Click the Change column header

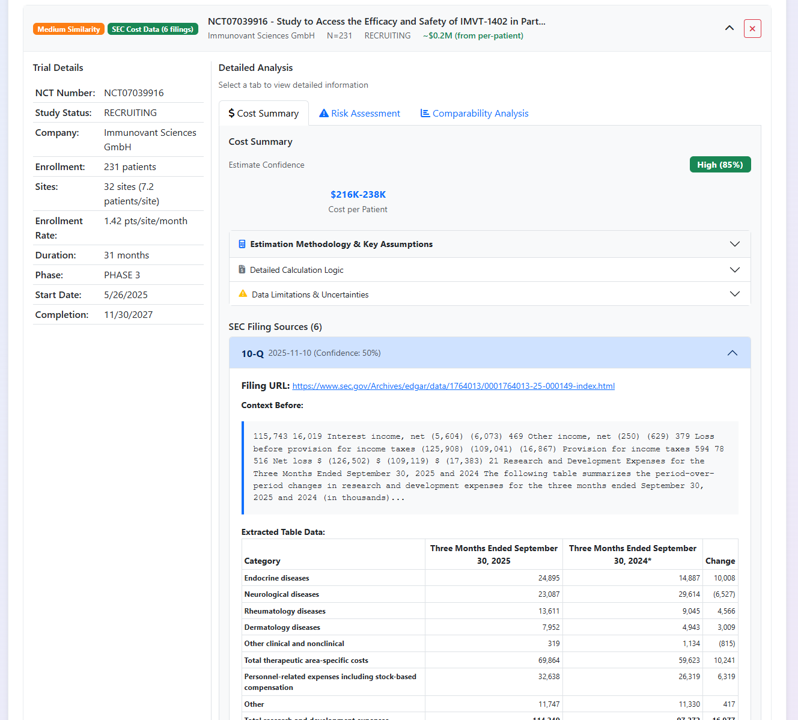click(x=720, y=561)
